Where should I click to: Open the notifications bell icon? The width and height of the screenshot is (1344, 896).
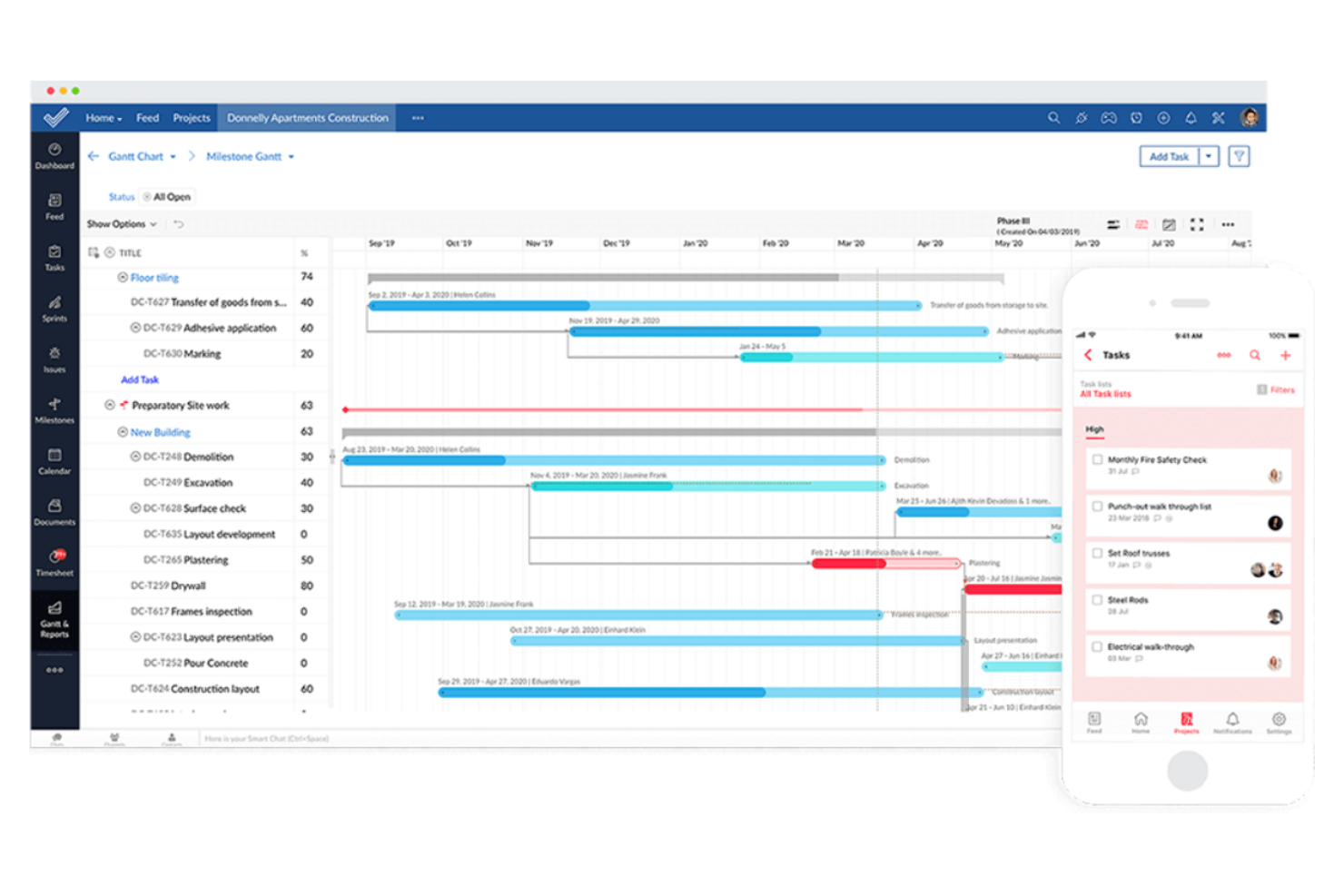[x=1191, y=117]
